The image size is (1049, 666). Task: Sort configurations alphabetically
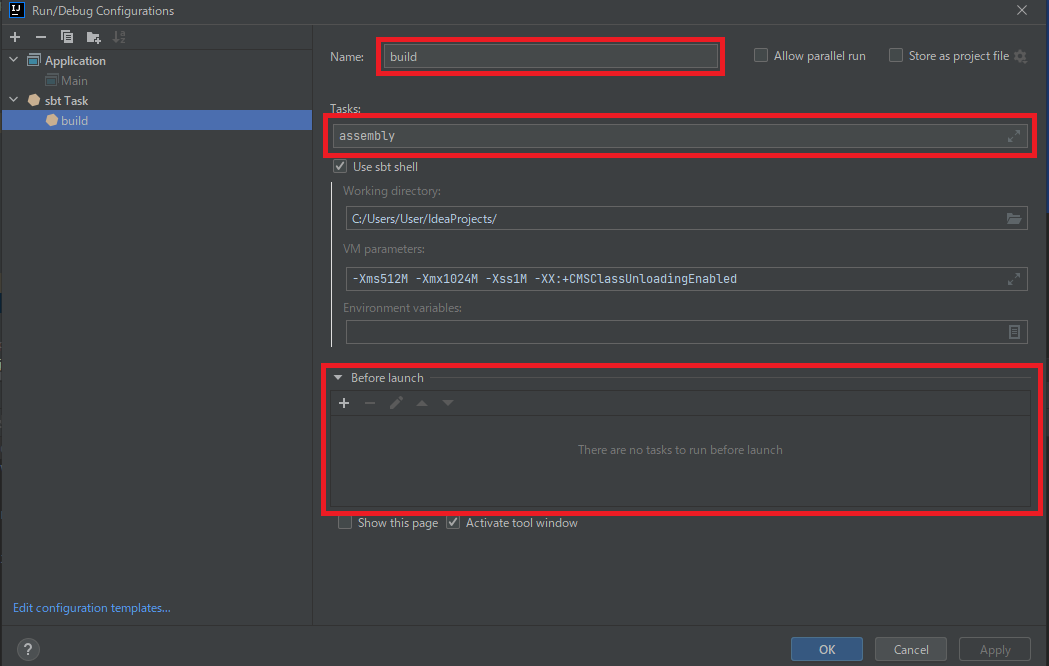(x=117, y=36)
